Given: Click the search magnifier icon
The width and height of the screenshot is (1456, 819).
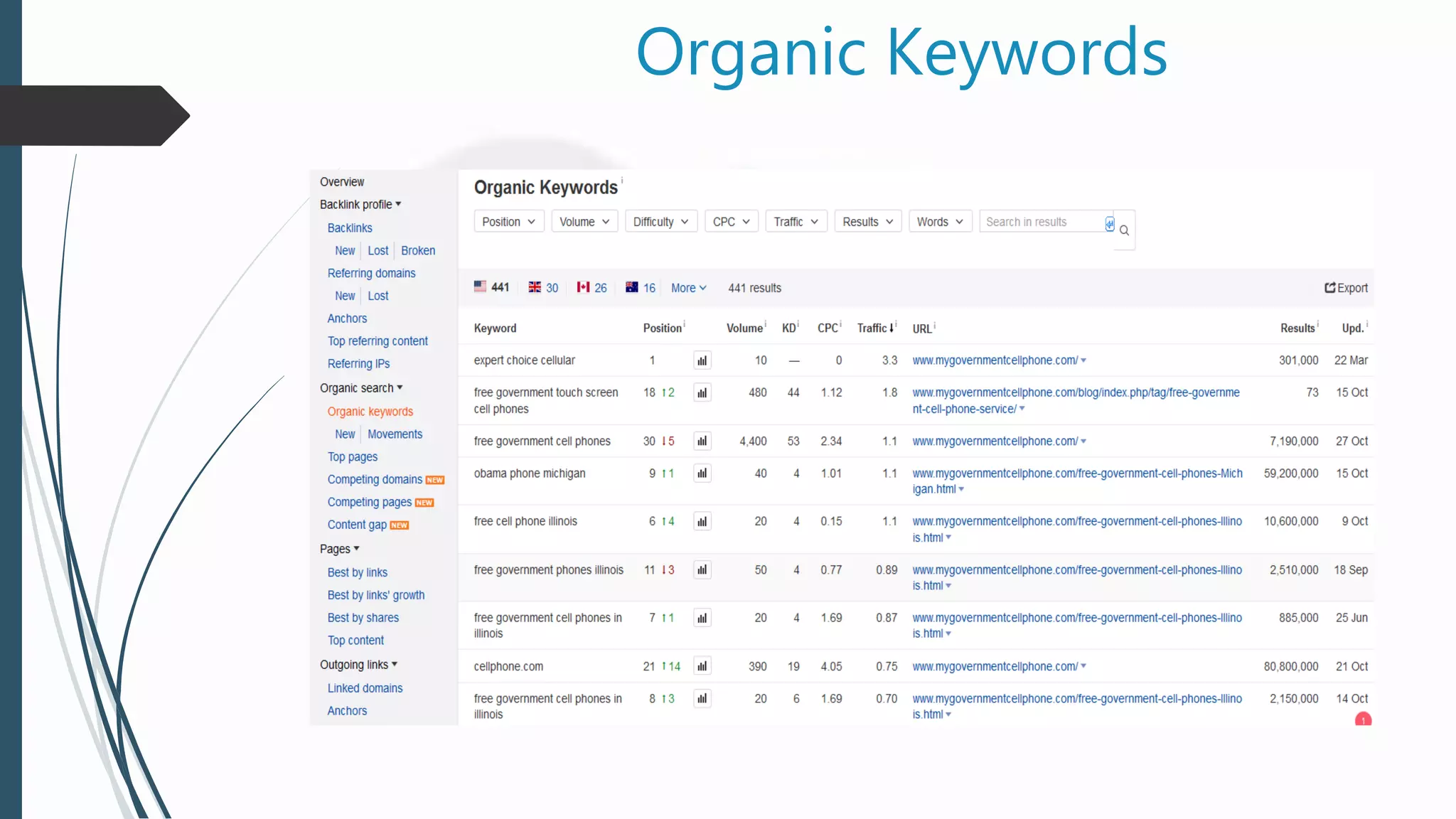Looking at the screenshot, I should coord(1124,230).
